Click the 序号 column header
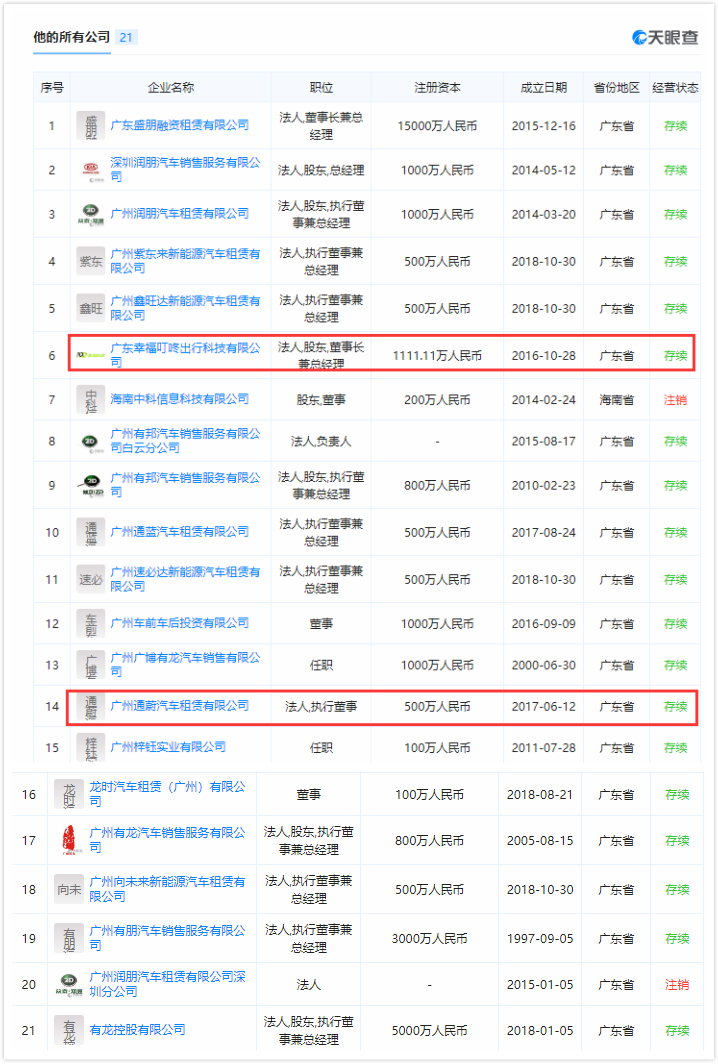Image resolution: width=718 pixels, height=1064 pixels. click(x=52, y=88)
